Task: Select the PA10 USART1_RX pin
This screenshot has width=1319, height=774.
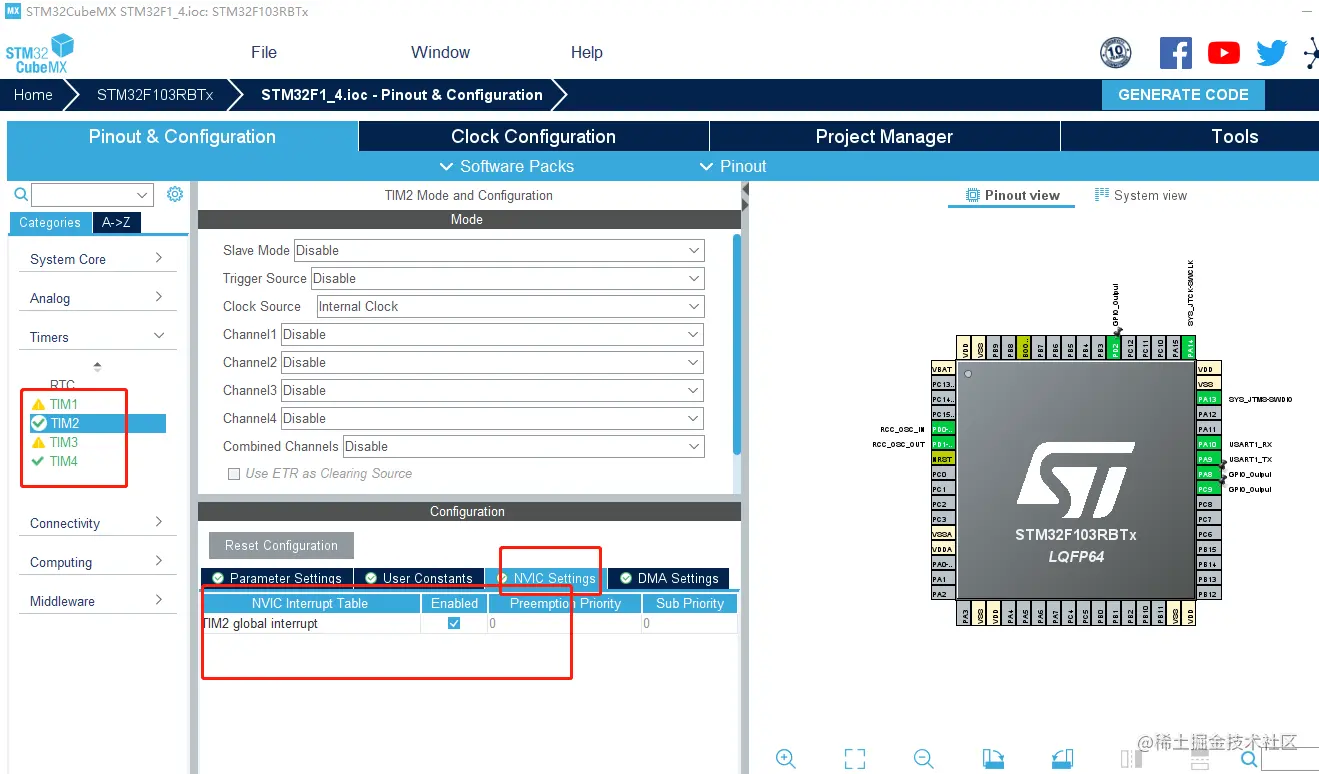Action: coord(1209,444)
